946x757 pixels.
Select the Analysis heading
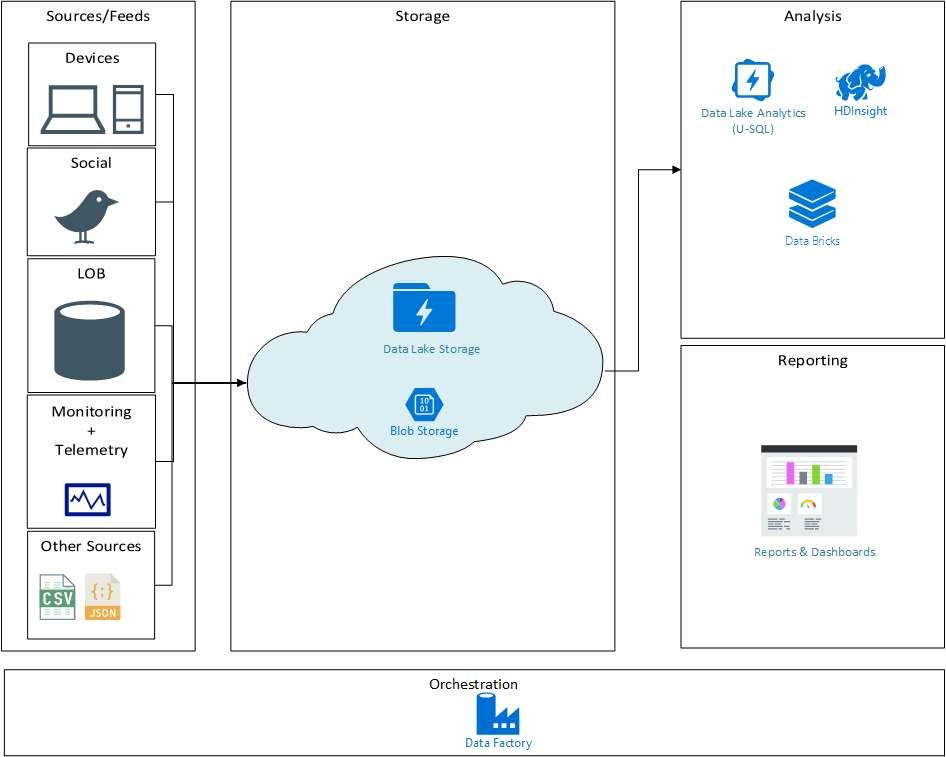(x=813, y=16)
